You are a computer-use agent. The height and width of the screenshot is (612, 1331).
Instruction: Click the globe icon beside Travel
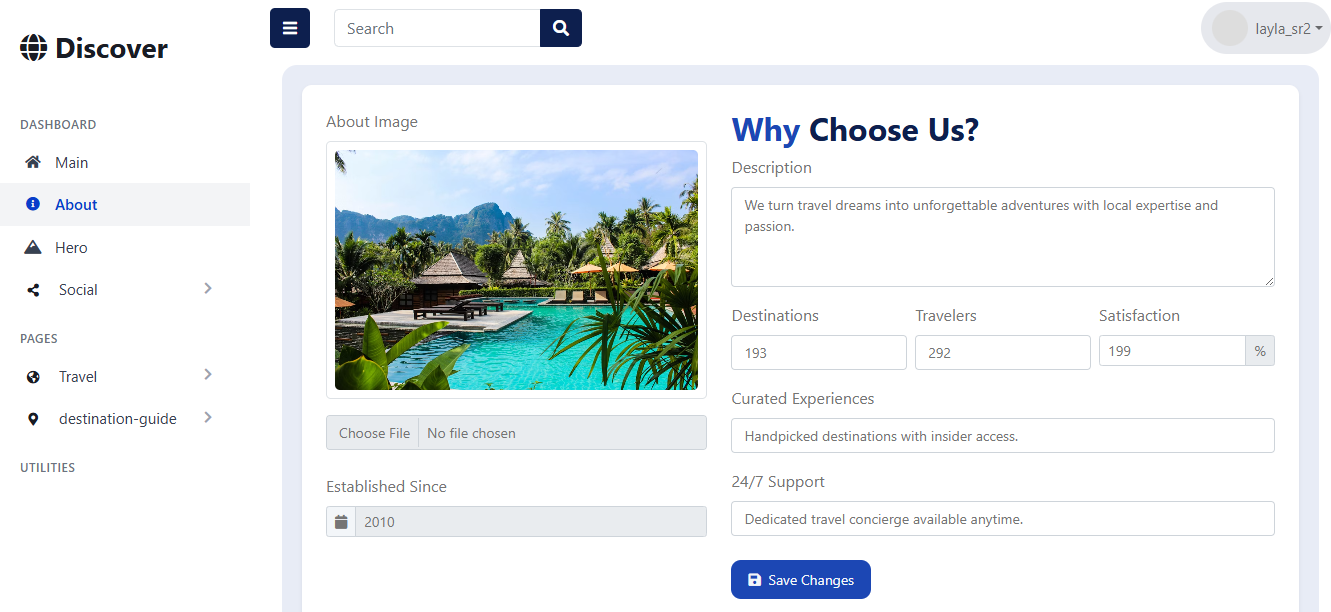pos(33,377)
